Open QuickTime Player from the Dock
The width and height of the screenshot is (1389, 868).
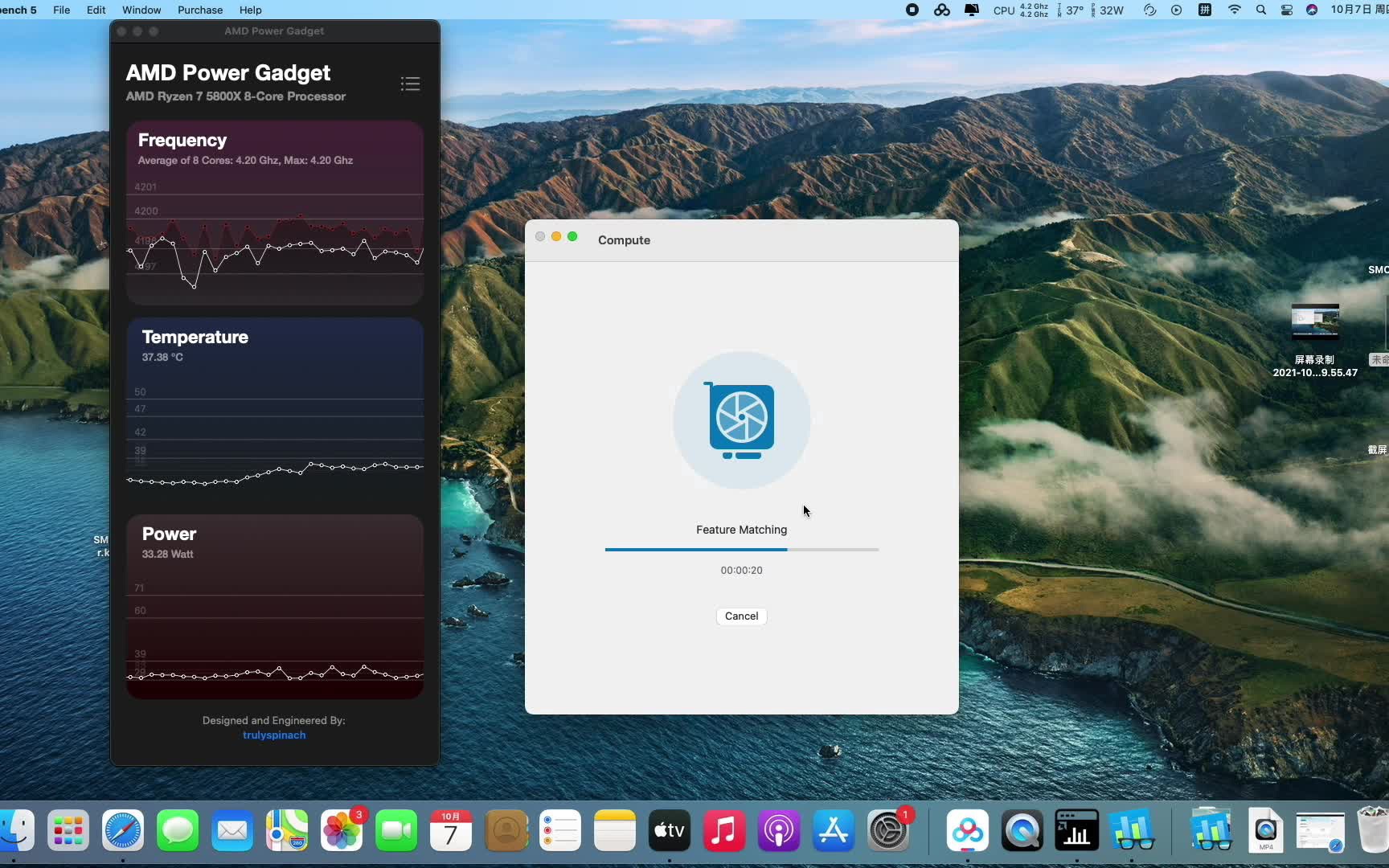tap(1022, 830)
